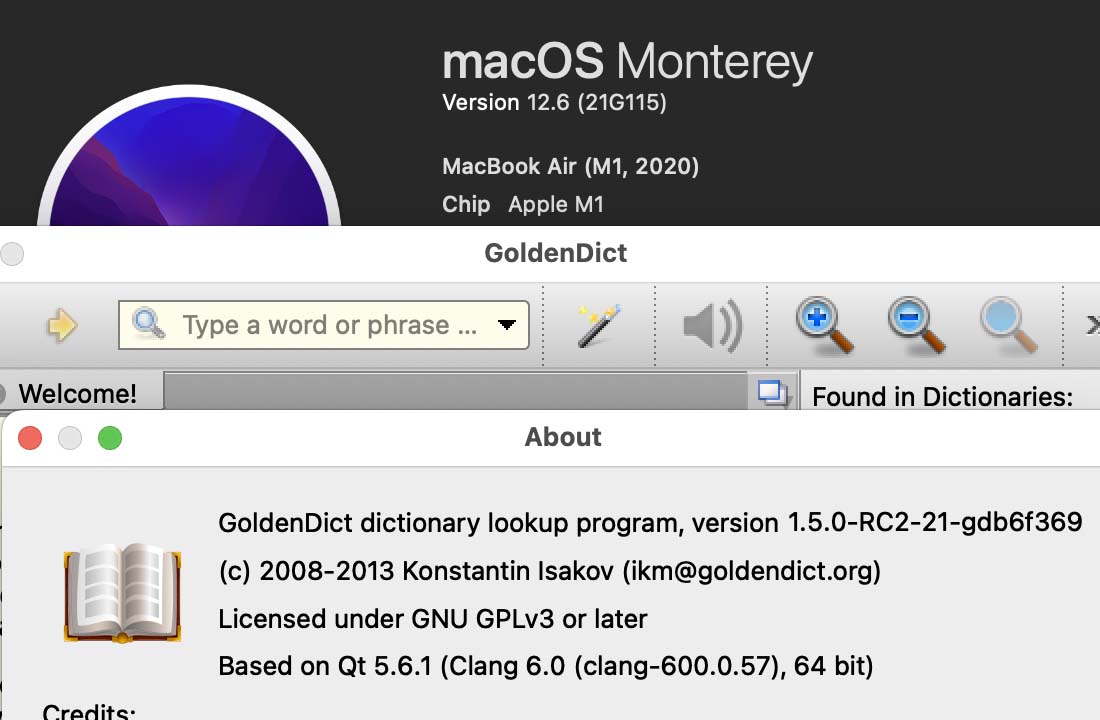
Task: Expand the toolbar overflow chevron
Action: coord(1092,325)
